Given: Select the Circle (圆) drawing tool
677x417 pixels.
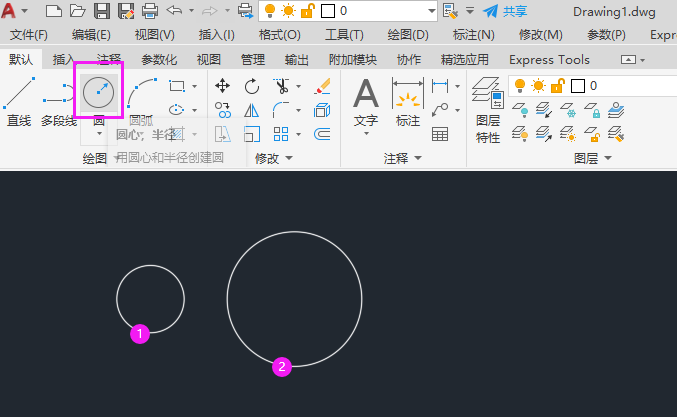Looking at the screenshot, I should [98, 92].
